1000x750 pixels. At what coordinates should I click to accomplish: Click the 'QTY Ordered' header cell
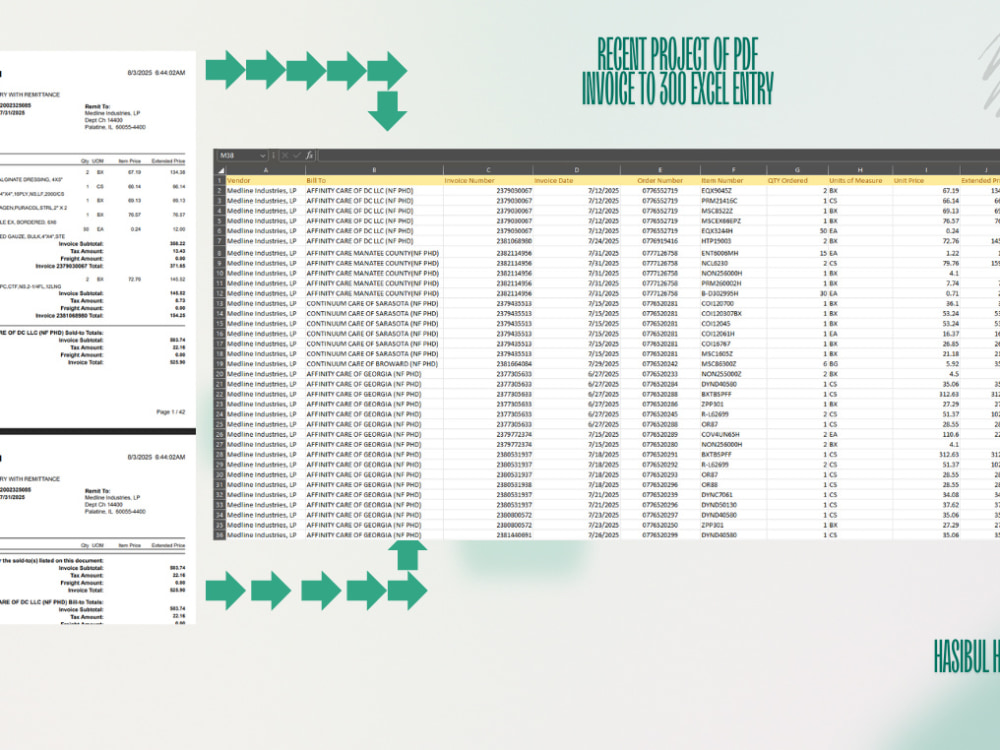[x=797, y=180]
